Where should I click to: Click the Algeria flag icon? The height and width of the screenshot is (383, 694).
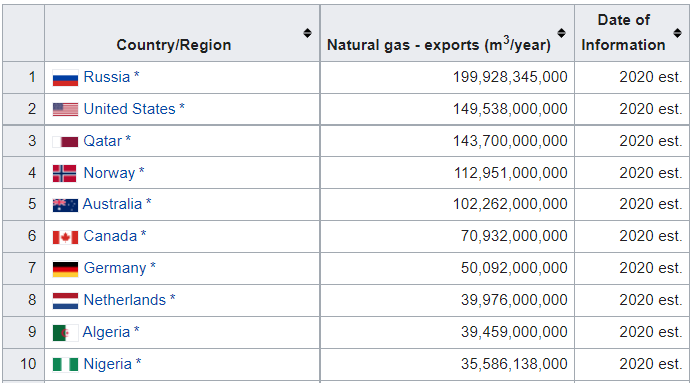(x=66, y=333)
